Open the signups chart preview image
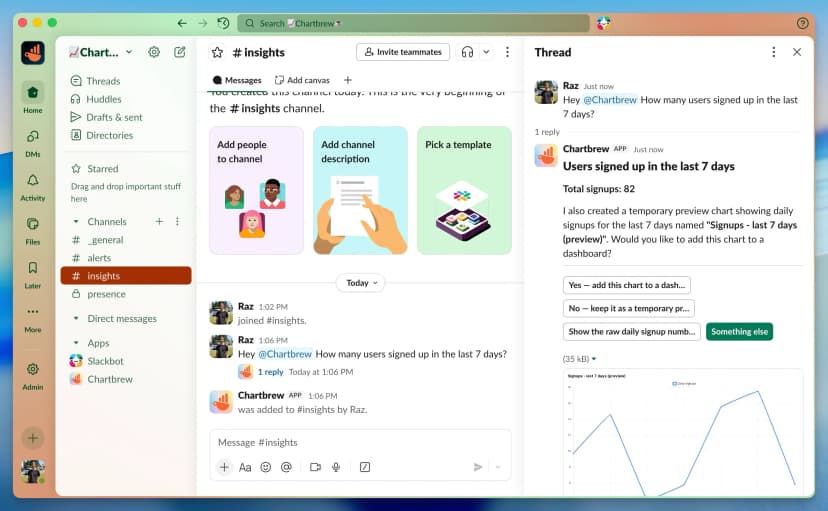 click(x=682, y=433)
